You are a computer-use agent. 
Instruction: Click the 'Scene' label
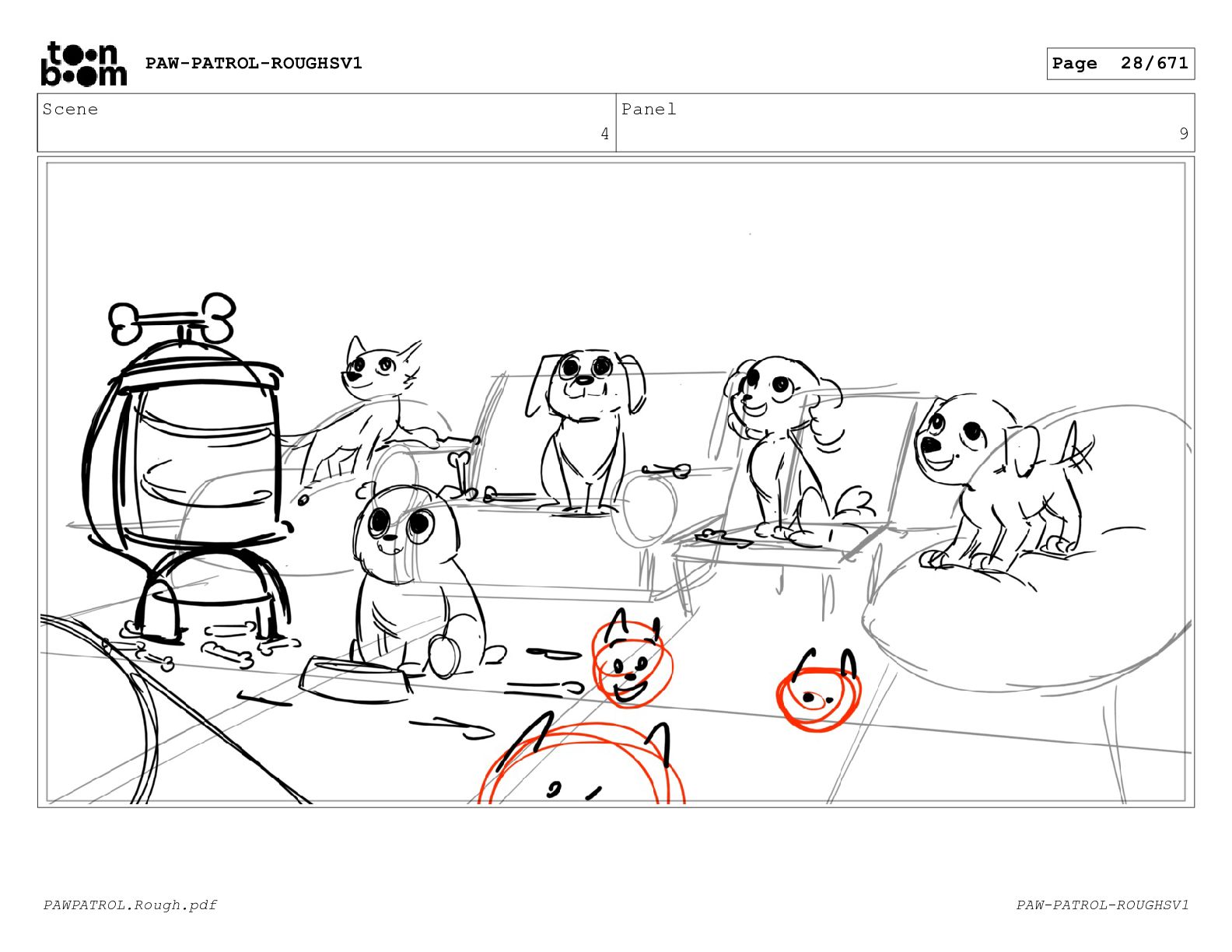coord(71,109)
